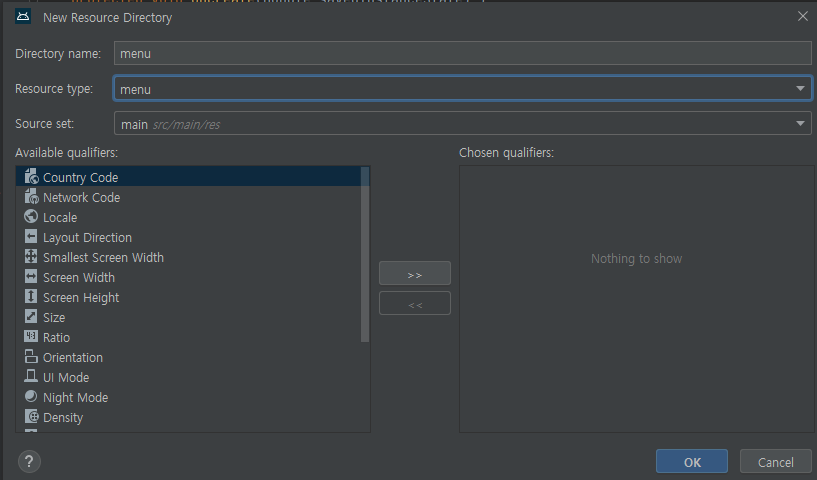The image size is (817, 480).
Task: Confirm with the OK button
Action: 692,461
